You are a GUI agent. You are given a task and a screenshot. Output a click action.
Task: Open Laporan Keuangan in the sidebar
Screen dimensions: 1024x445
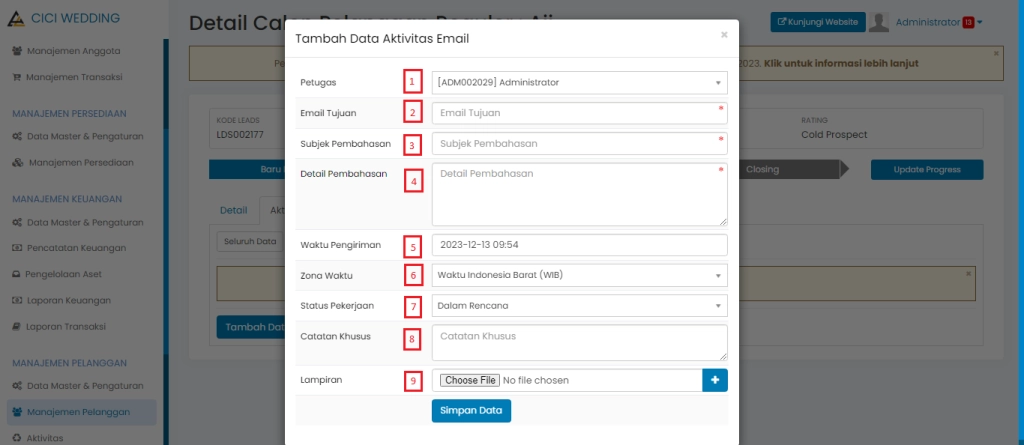coord(68,300)
